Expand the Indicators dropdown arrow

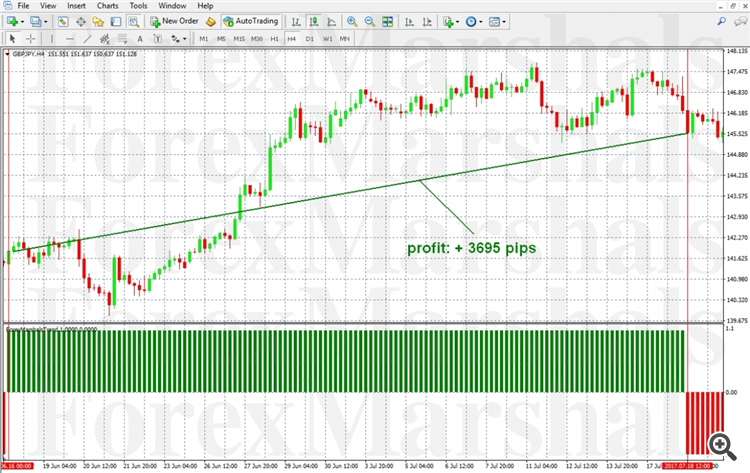[x=458, y=22]
